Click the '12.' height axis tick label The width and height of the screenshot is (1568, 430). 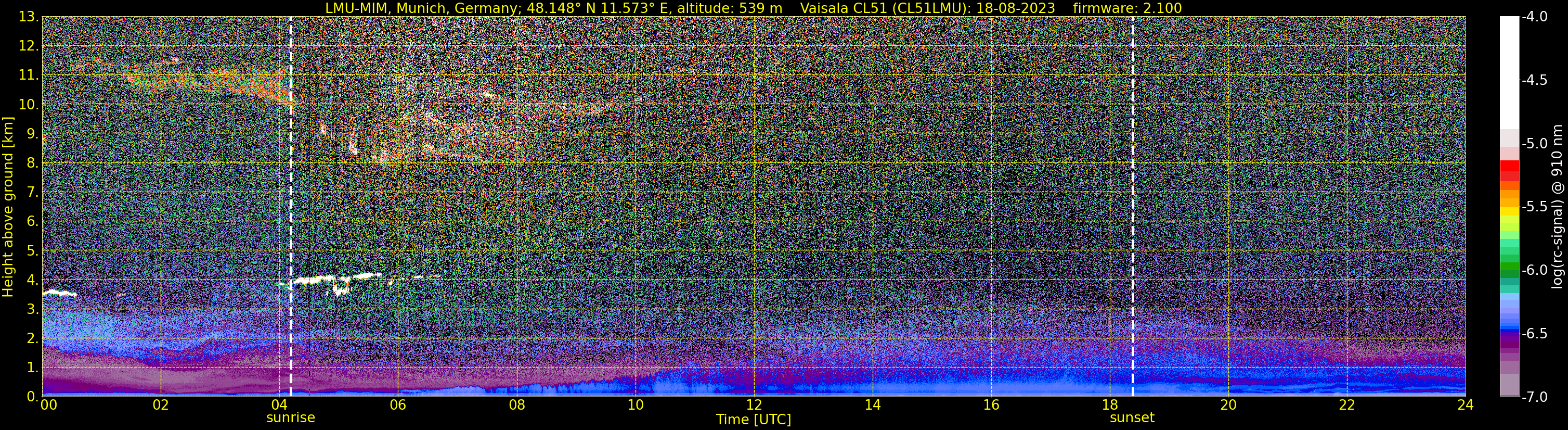coord(29,46)
